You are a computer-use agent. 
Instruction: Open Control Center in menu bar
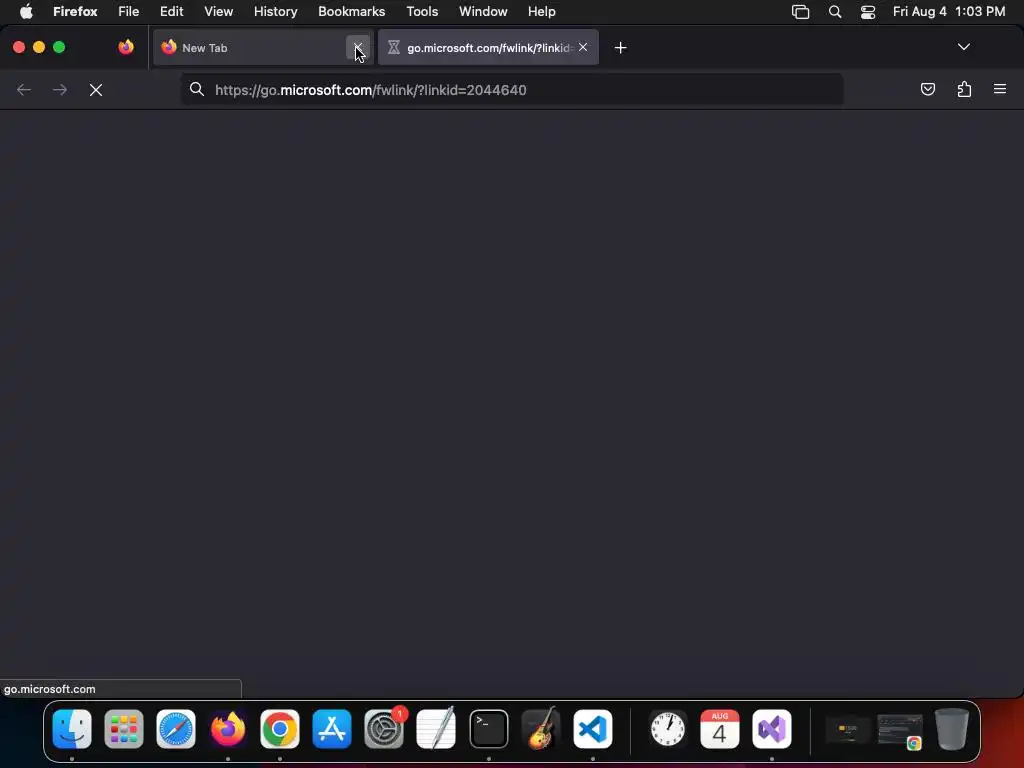point(868,12)
